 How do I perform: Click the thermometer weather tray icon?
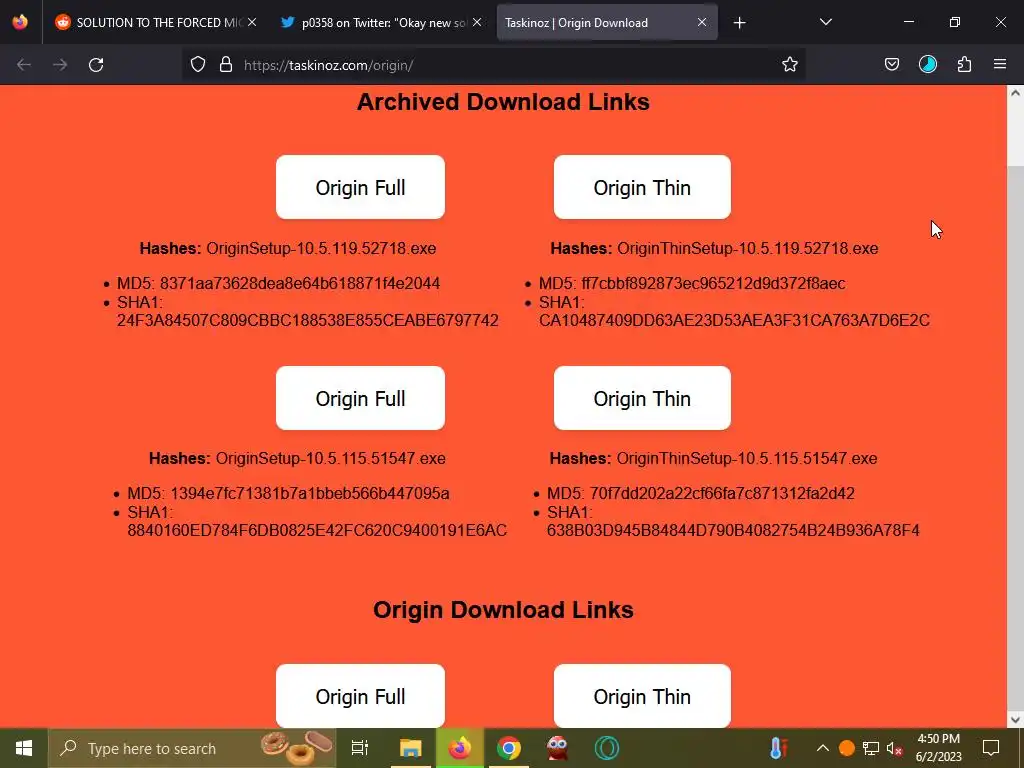tap(778, 748)
